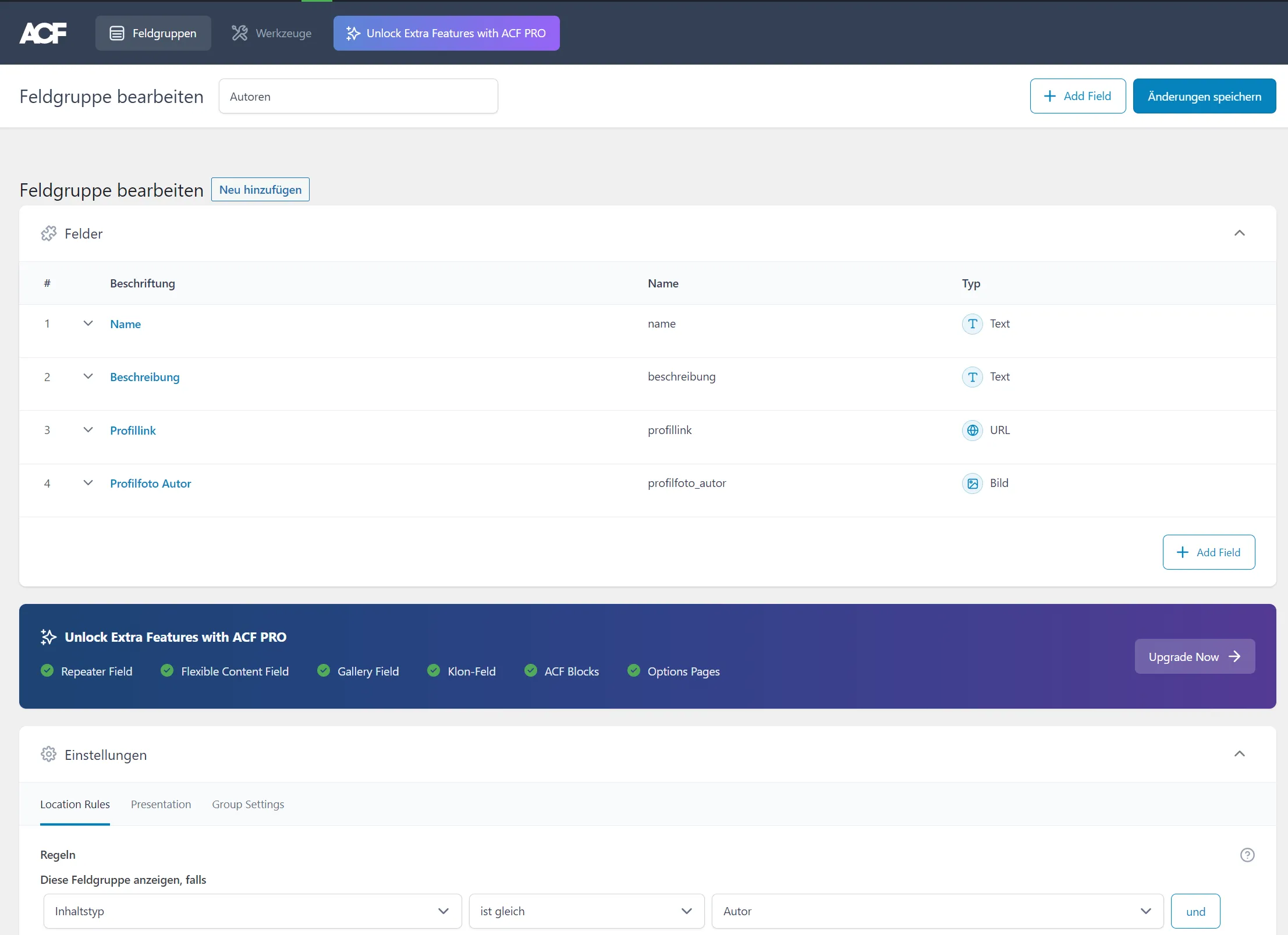Click the Beschriftung column header
The height and width of the screenshot is (935, 1288).
pyautogui.click(x=143, y=283)
